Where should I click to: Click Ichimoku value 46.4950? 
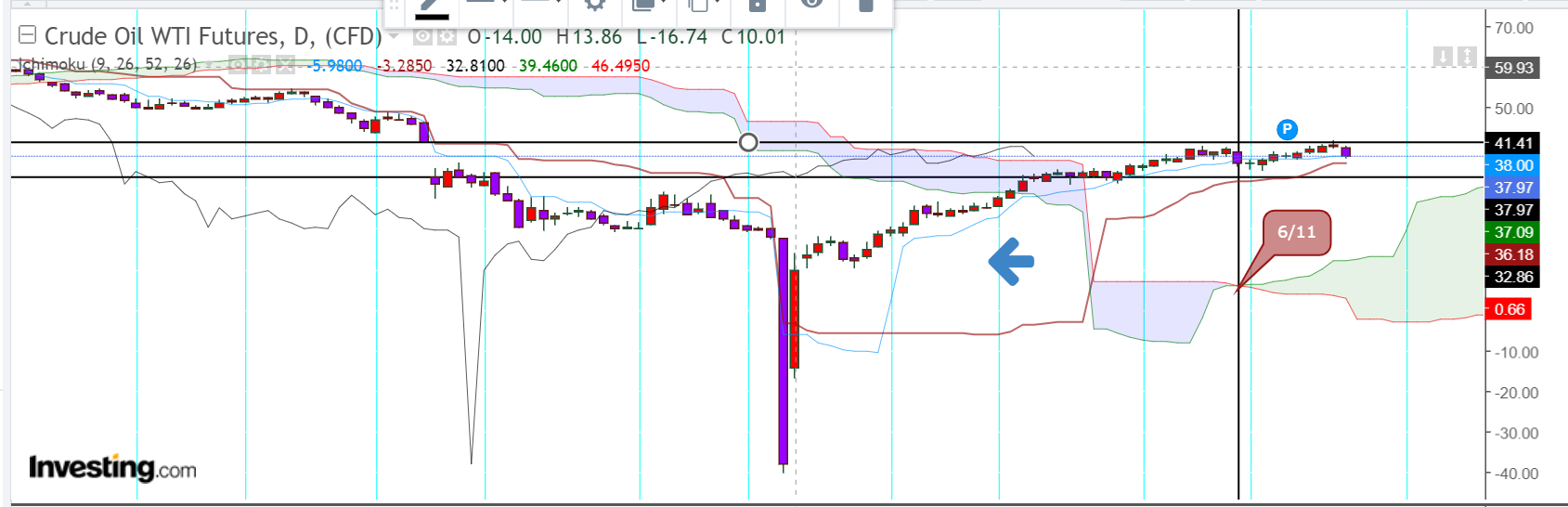pyautogui.click(x=620, y=66)
